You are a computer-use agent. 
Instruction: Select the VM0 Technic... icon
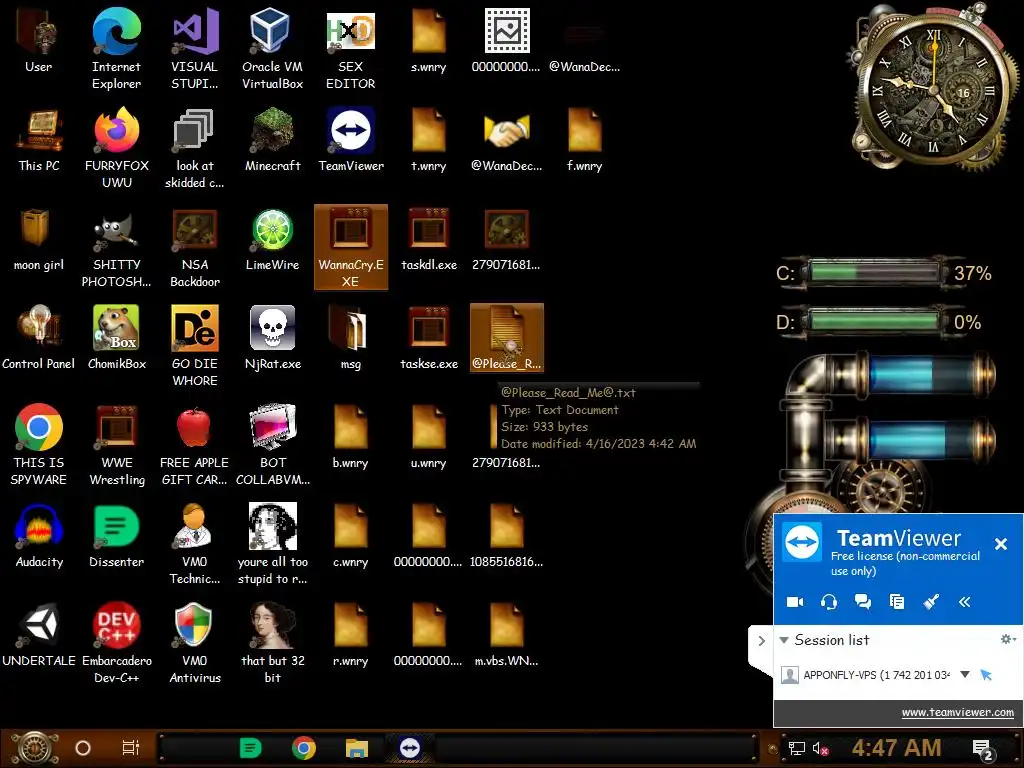[195, 544]
